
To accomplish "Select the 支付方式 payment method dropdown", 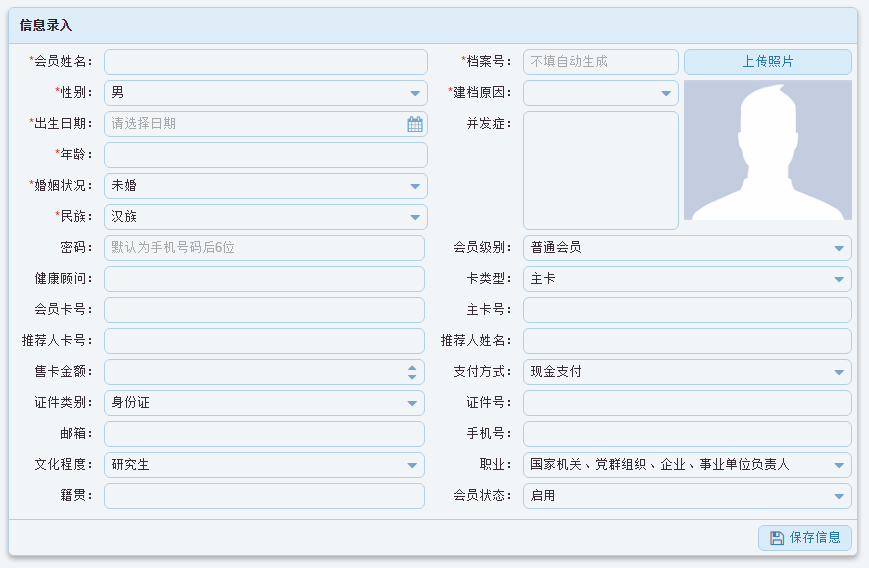I will [839, 372].
